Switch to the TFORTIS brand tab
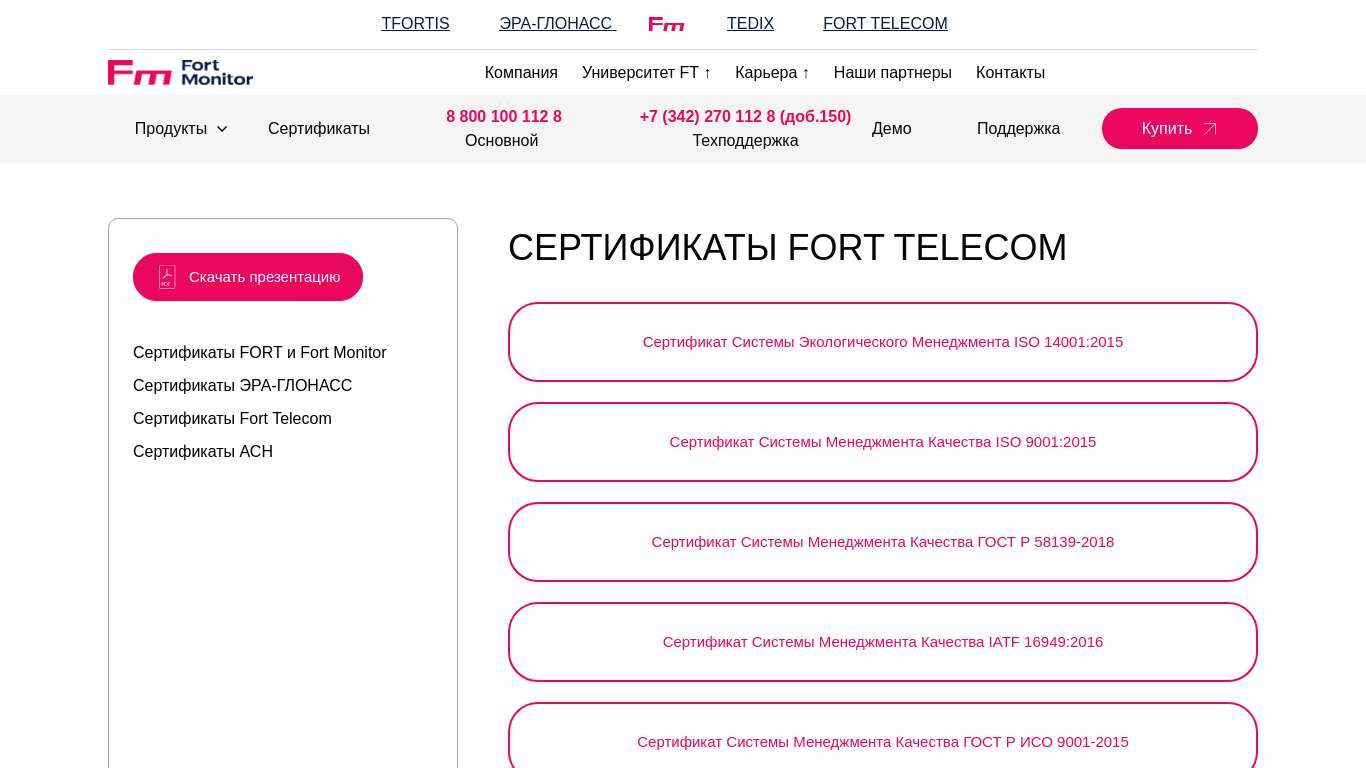 tap(415, 23)
